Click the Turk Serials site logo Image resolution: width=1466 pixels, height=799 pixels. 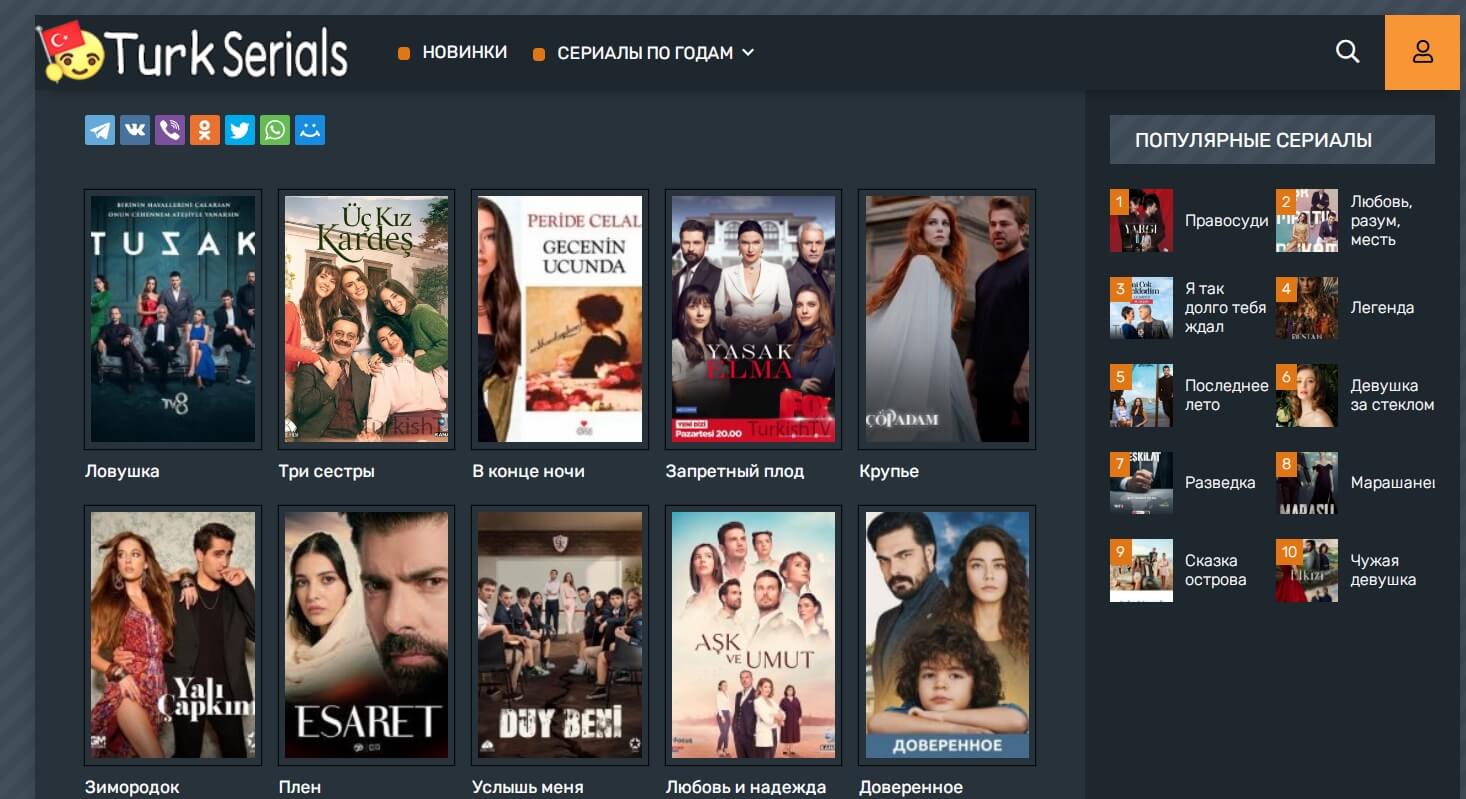click(193, 52)
